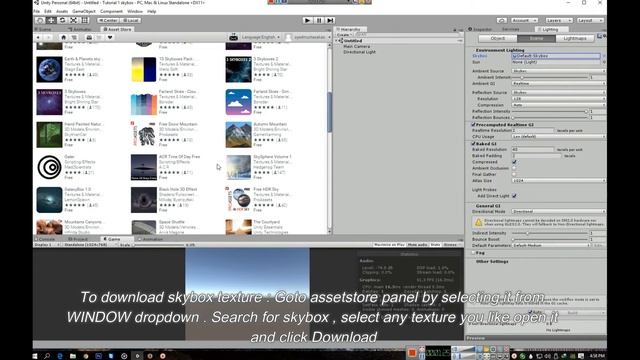Open Asset Store wishlist heart icon
The height and width of the screenshot is (360, 640).
click(x=110, y=37)
